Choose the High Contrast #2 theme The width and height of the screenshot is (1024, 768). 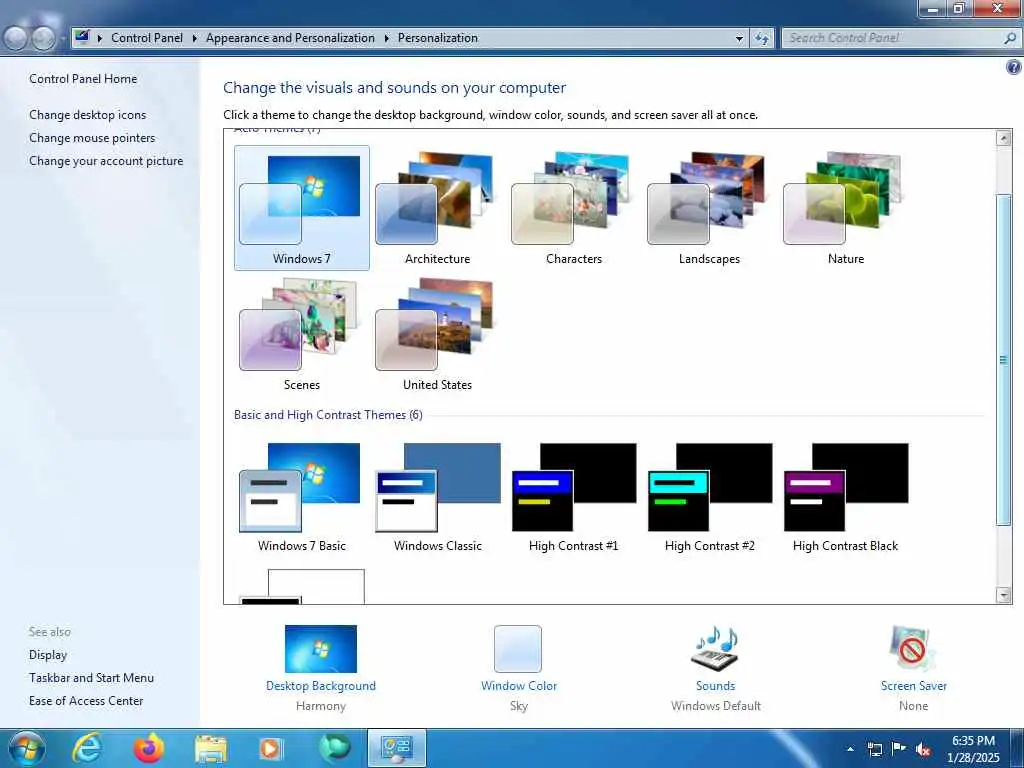(709, 498)
